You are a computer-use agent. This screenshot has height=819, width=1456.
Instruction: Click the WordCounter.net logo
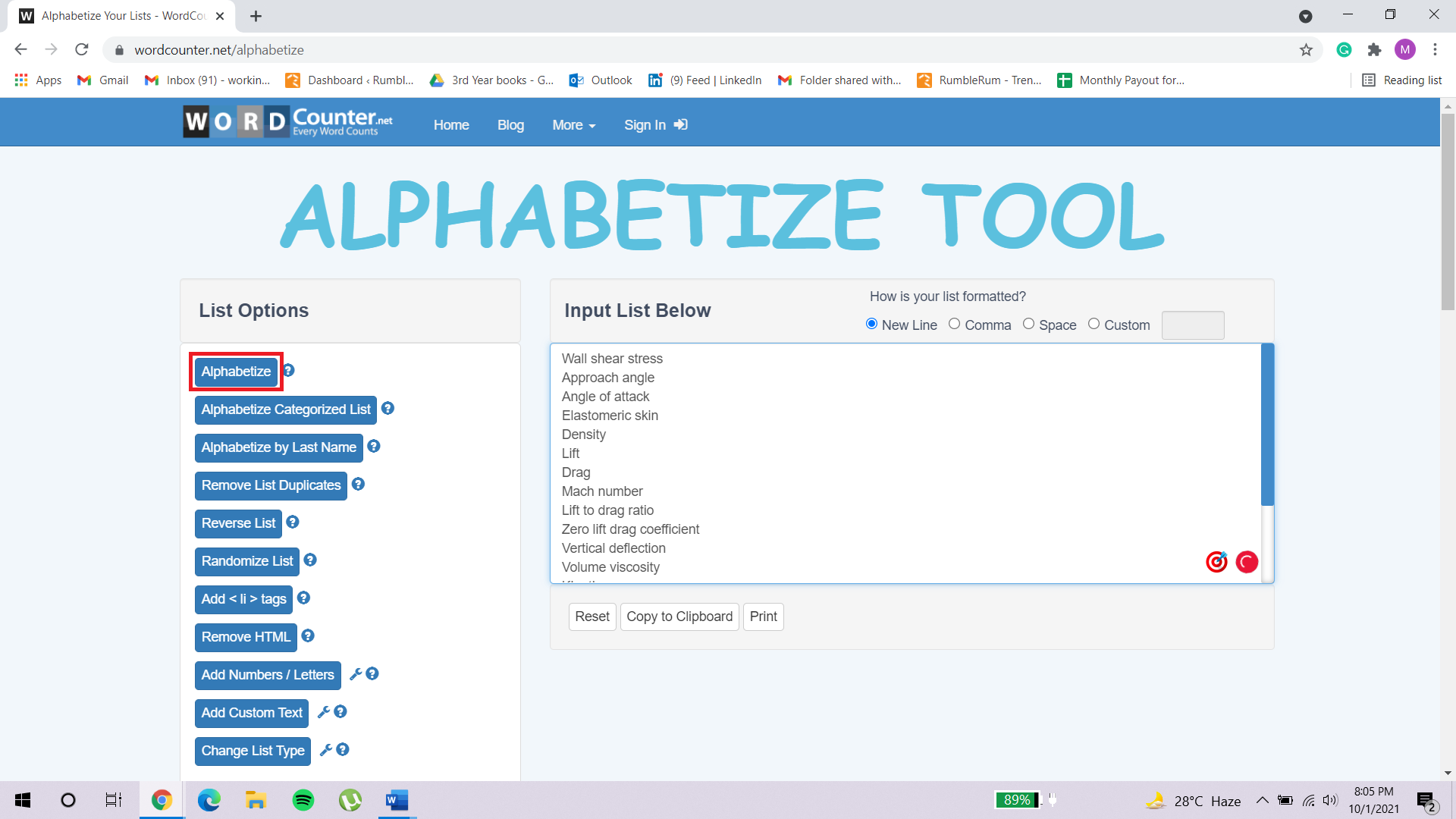coord(288,121)
